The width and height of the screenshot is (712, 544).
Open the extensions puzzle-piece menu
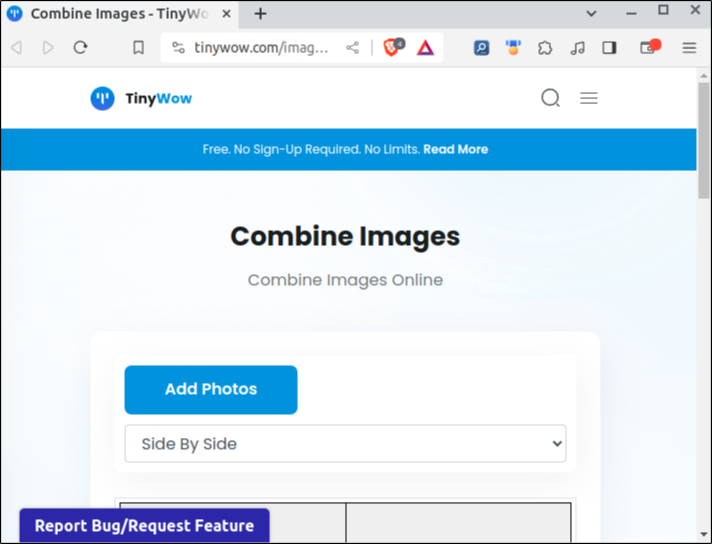coord(545,48)
